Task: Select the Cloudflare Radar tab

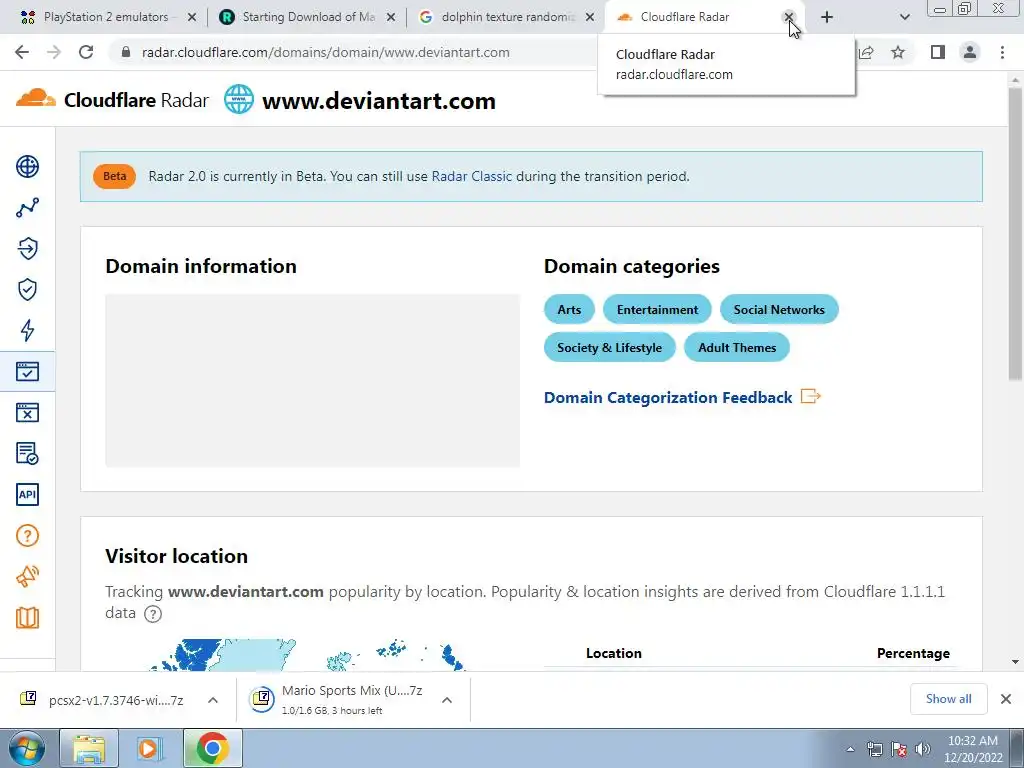Action: click(692, 17)
